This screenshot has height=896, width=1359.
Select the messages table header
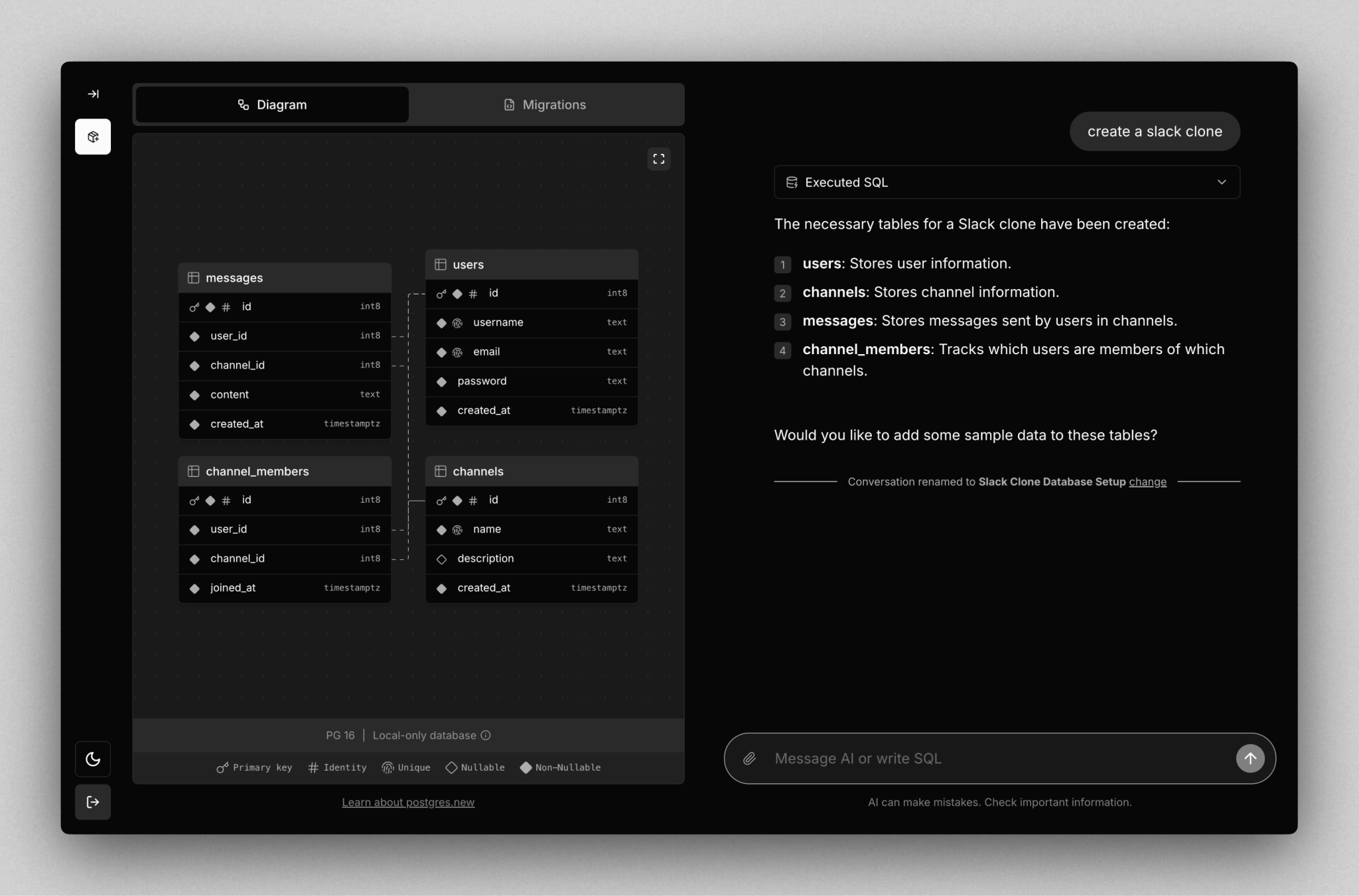click(285, 278)
